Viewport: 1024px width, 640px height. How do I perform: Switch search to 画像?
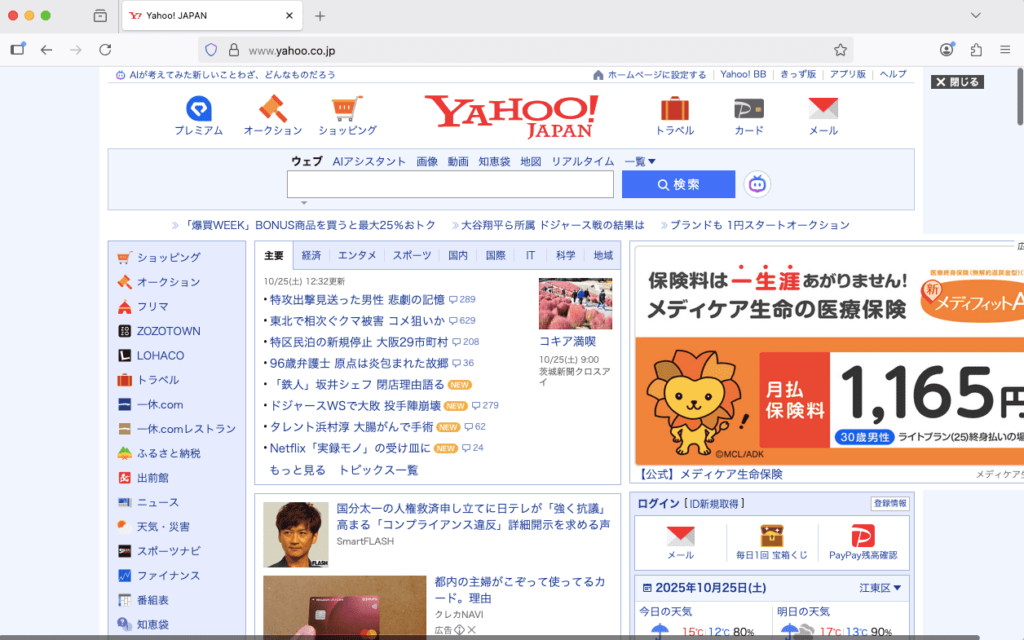pyautogui.click(x=427, y=161)
